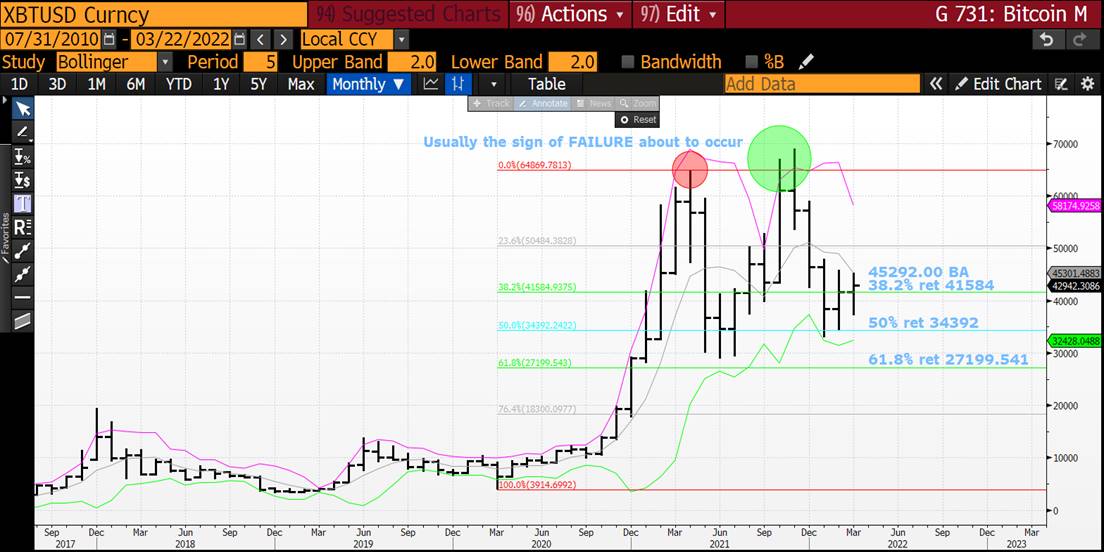Click the News overlay button
The height and width of the screenshot is (552, 1104).
point(593,104)
